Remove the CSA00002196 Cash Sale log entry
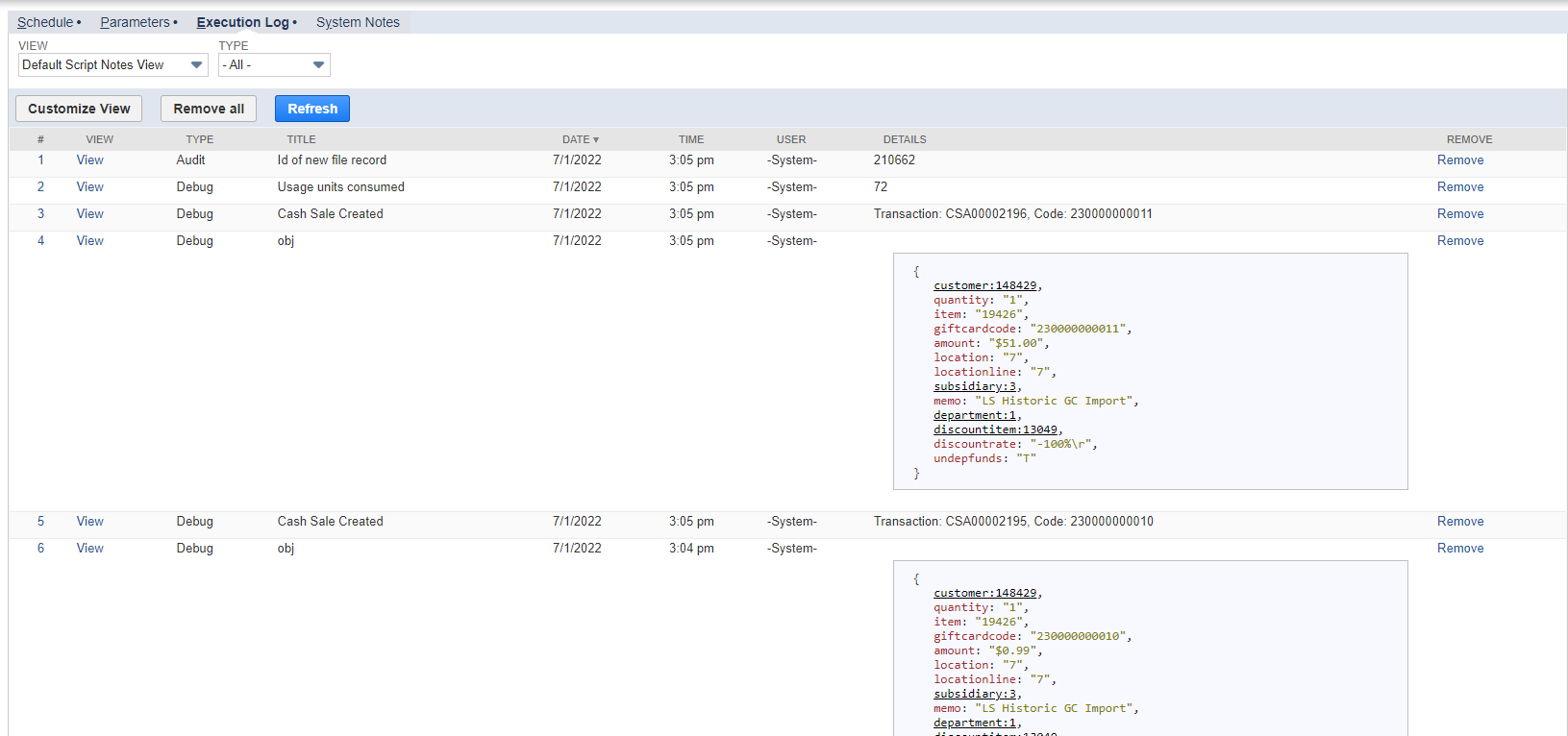 pos(1459,214)
